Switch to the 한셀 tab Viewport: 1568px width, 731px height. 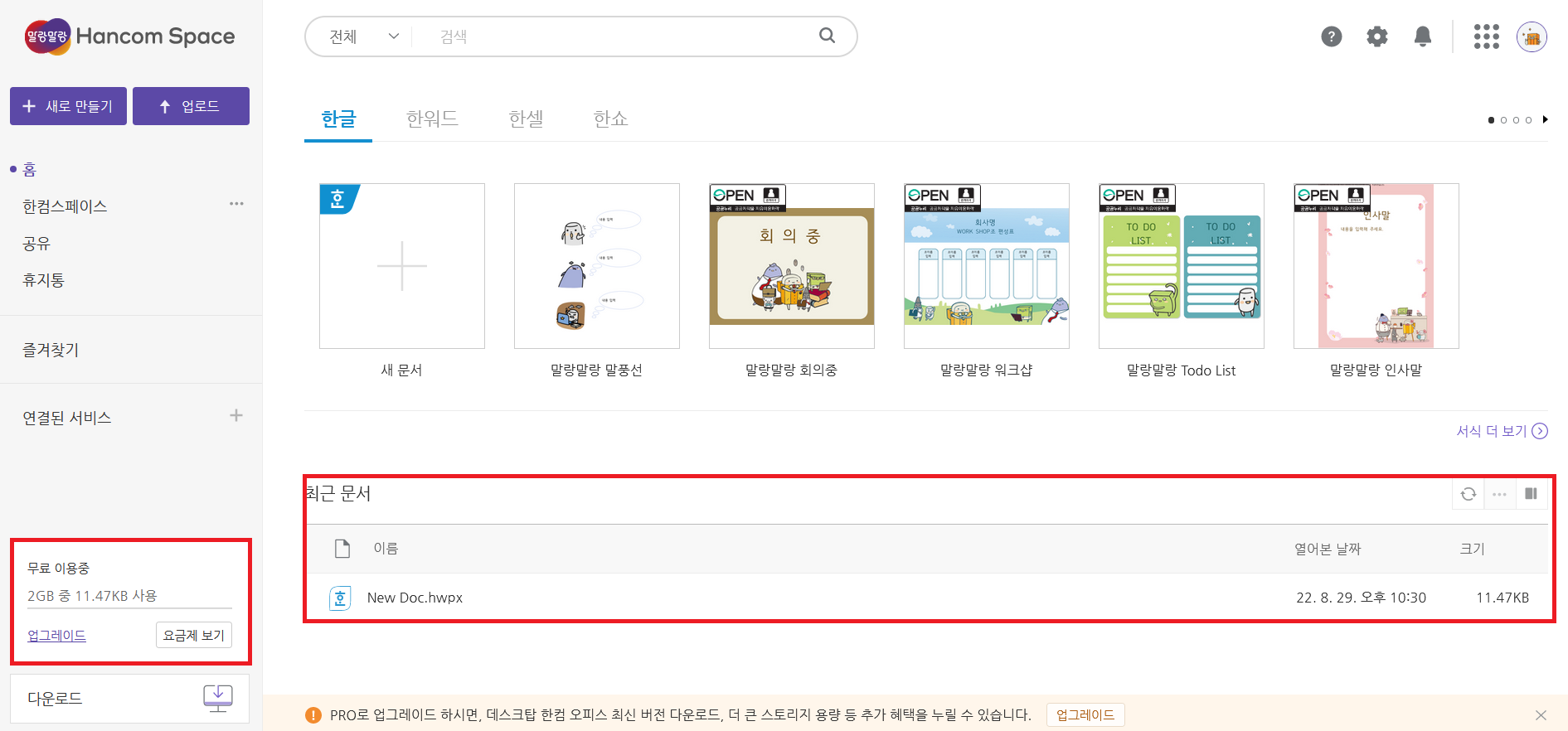pyautogui.click(x=526, y=119)
